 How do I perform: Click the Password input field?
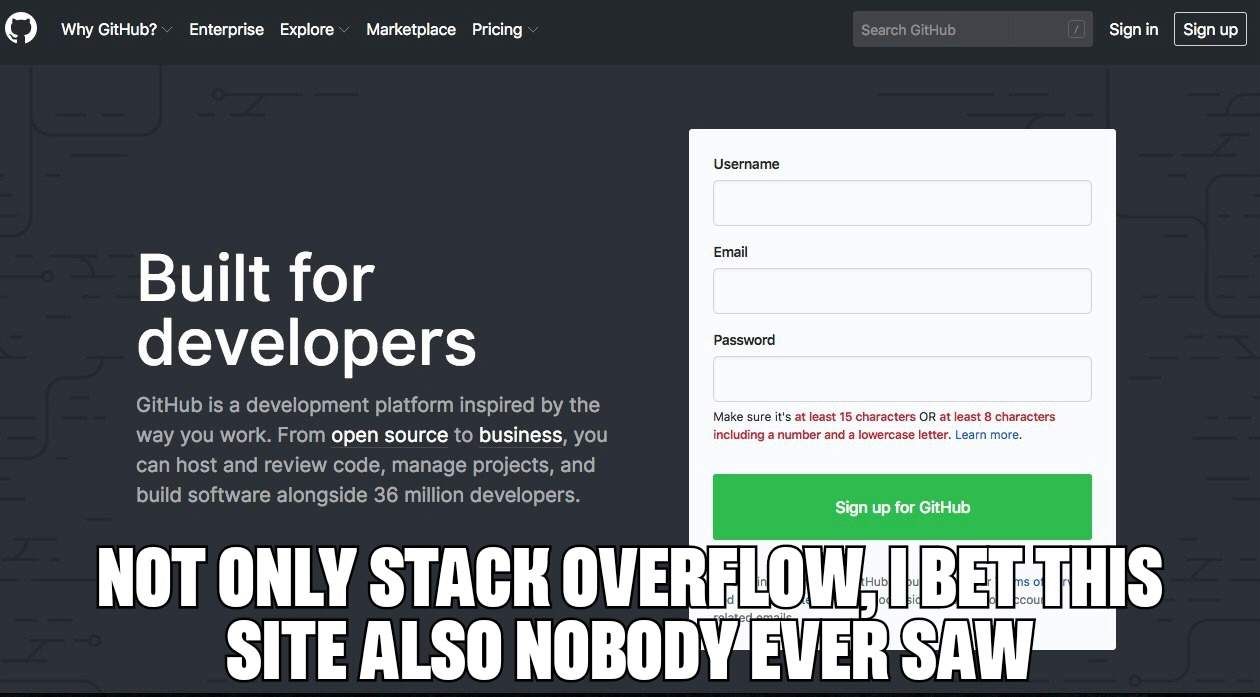click(902, 378)
